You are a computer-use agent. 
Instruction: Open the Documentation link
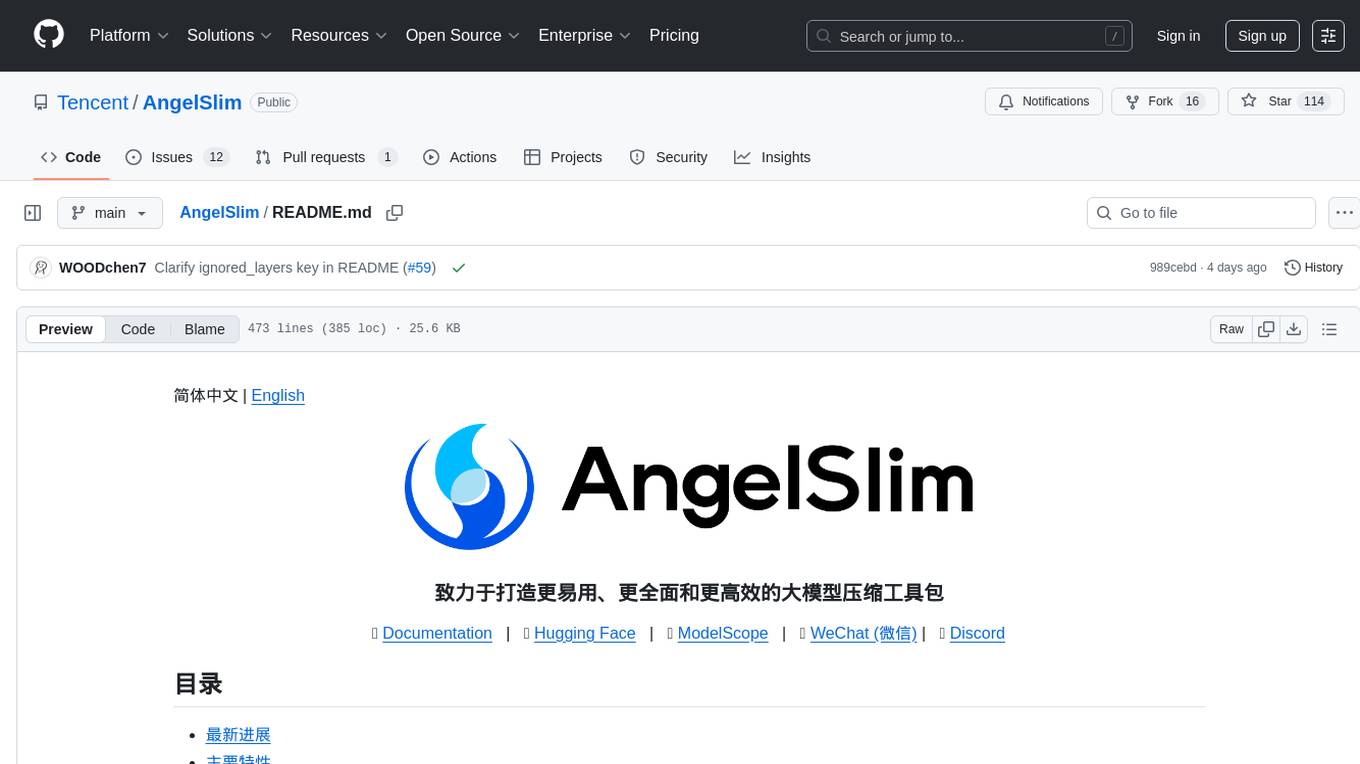(x=437, y=633)
